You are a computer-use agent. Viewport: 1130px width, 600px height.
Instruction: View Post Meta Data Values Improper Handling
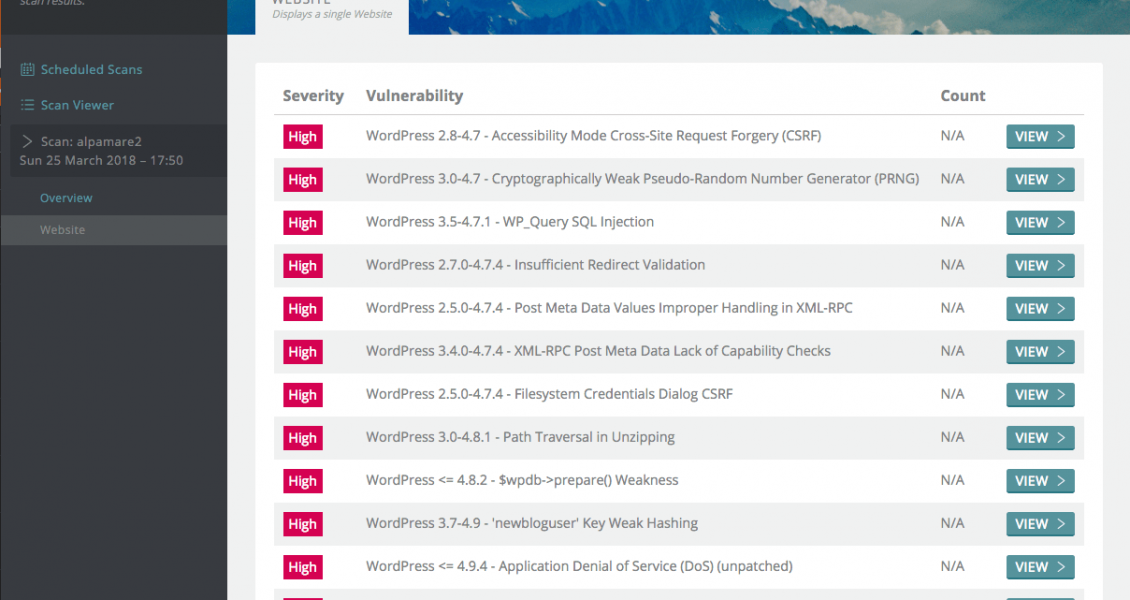click(x=1040, y=309)
